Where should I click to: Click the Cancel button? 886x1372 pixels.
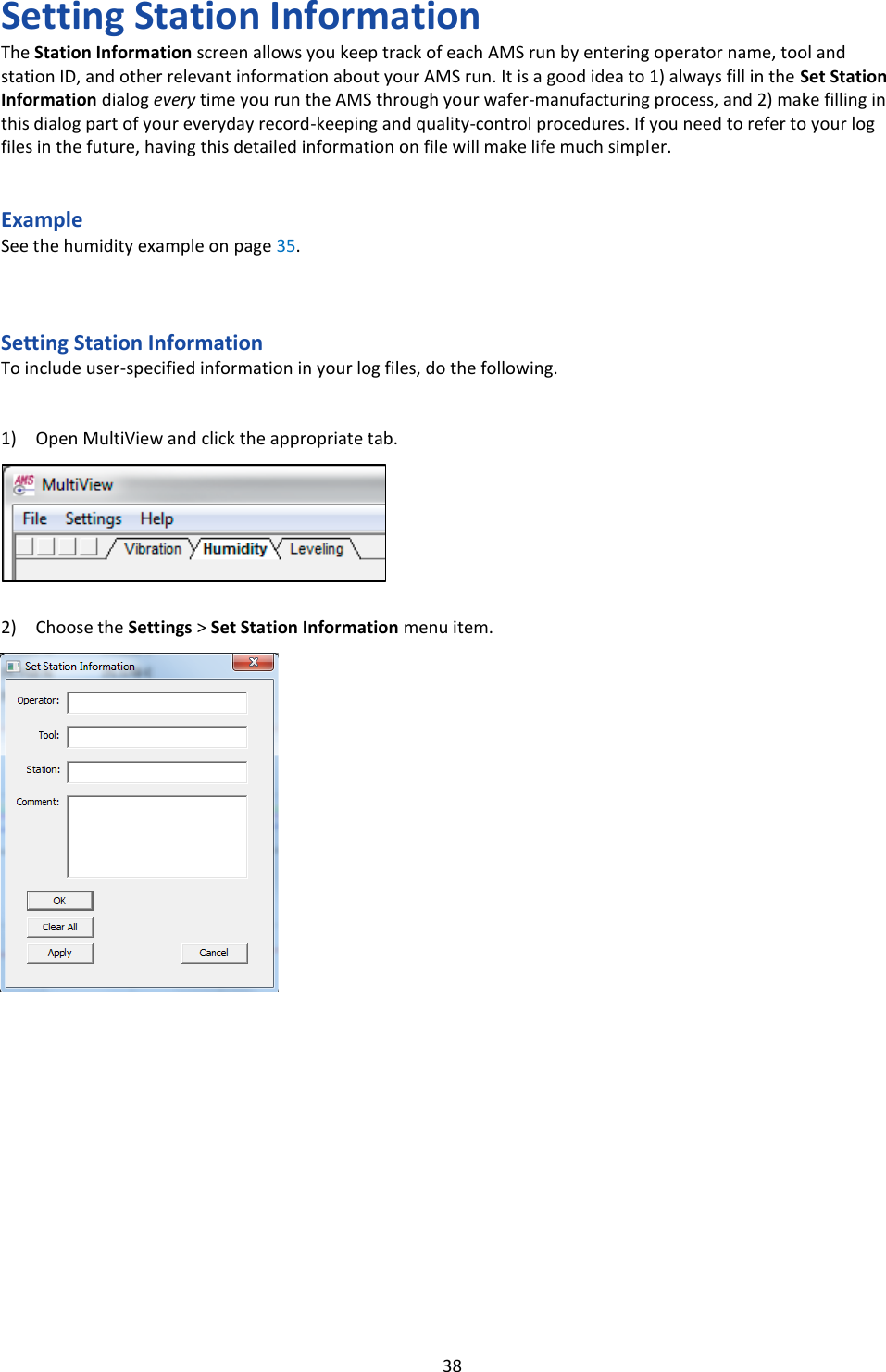tap(215, 953)
